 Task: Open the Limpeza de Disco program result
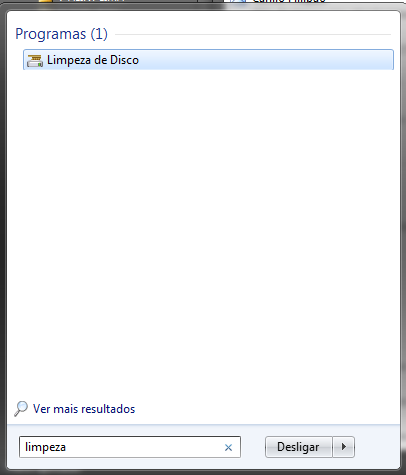[x=208, y=60]
